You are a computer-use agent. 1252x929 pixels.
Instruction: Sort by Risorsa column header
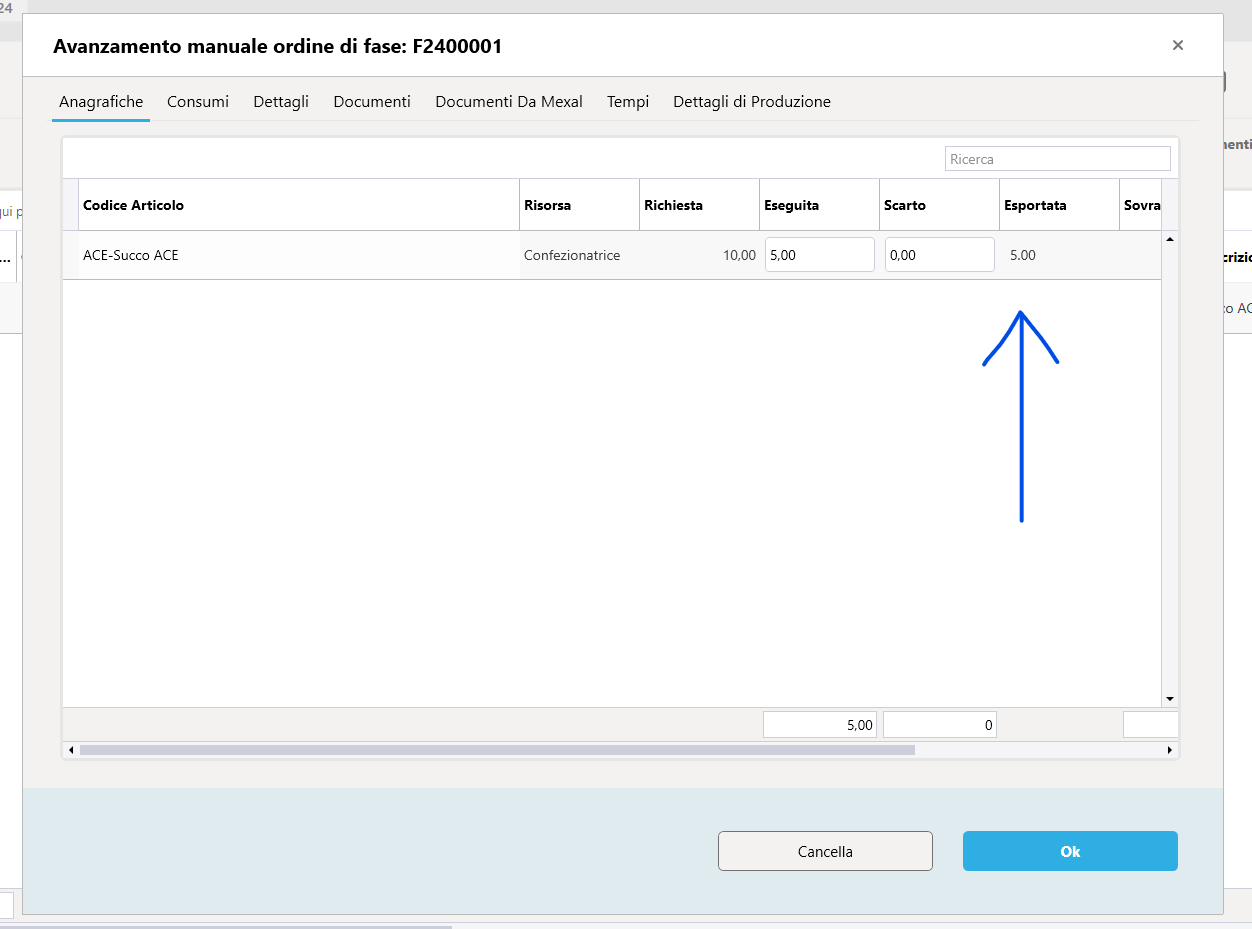tap(579, 205)
